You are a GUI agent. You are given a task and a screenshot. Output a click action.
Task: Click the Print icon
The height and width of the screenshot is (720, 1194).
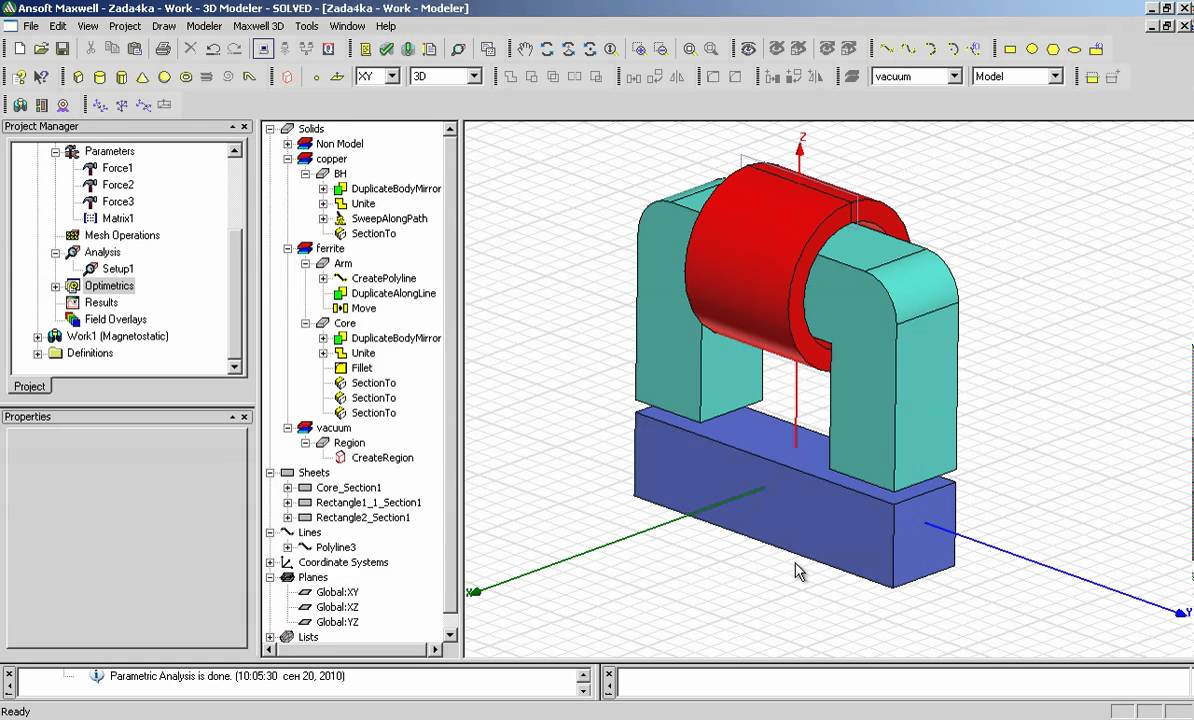point(163,49)
